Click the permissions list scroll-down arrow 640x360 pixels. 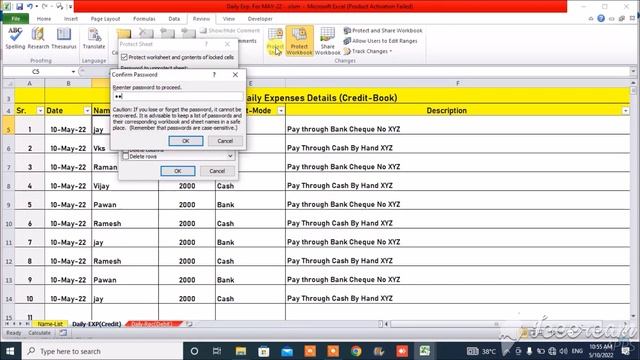(x=230, y=156)
